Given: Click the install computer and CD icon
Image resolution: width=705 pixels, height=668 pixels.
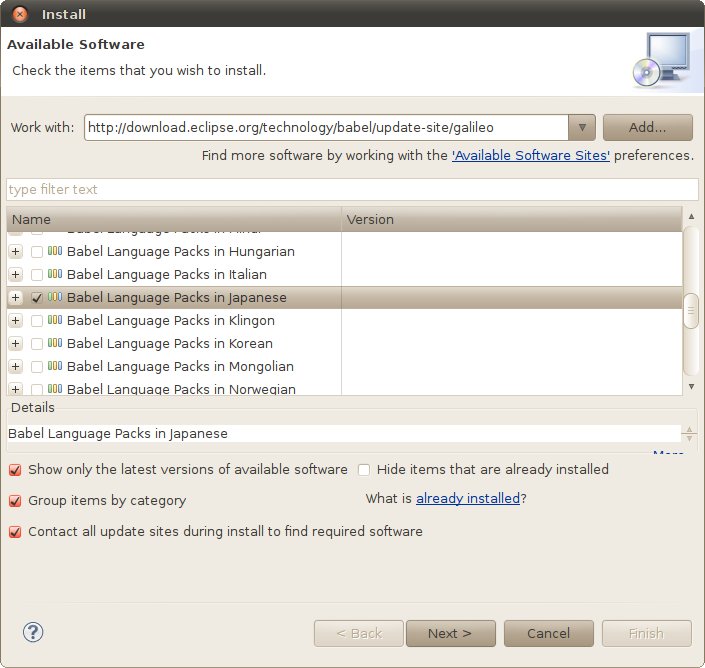Looking at the screenshot, I should tap(661, 60).
